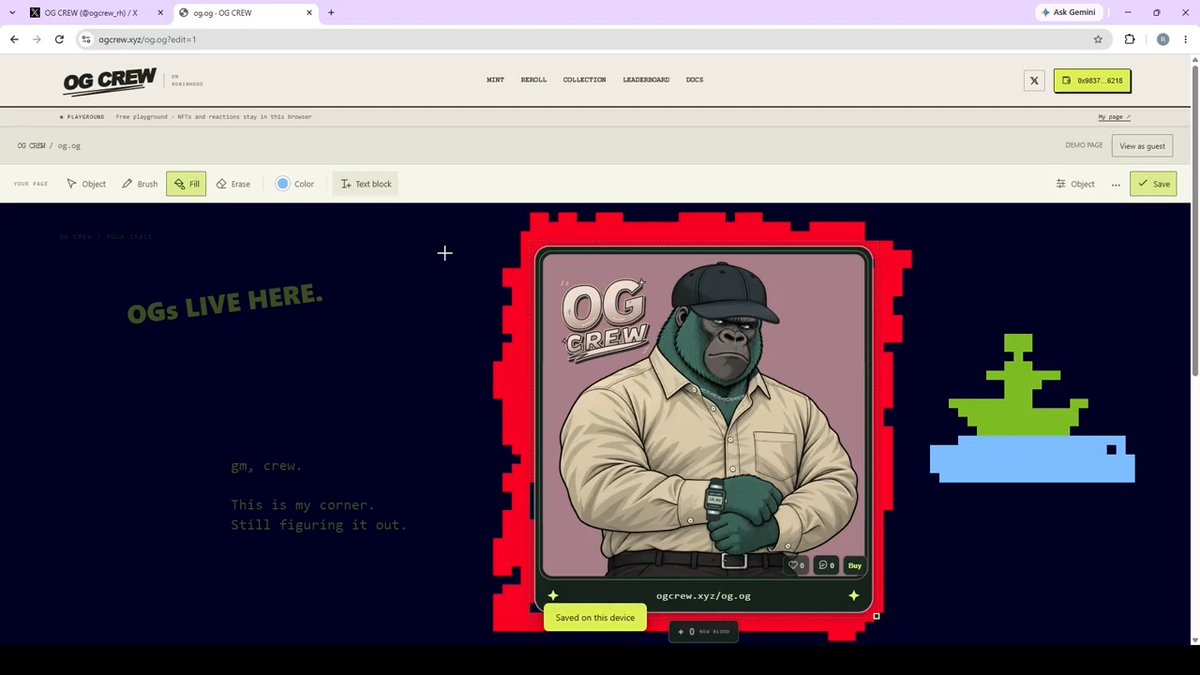Select the 'gm, crew.' text block
The height and width of the screenshot is (675, 1200).
click(266, 466)
